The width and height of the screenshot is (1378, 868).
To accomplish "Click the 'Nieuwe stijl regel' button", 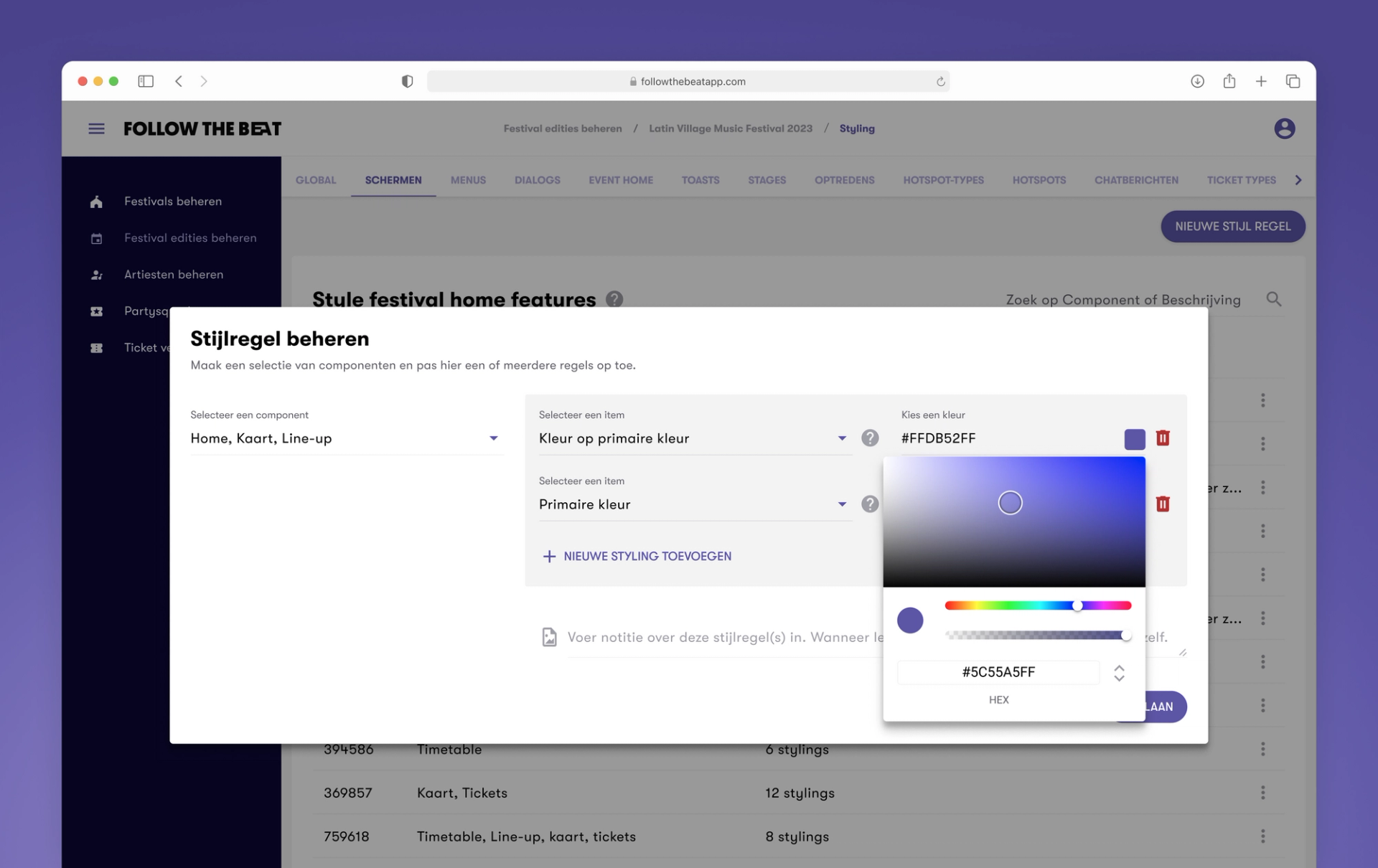I will coord(1232,226).
